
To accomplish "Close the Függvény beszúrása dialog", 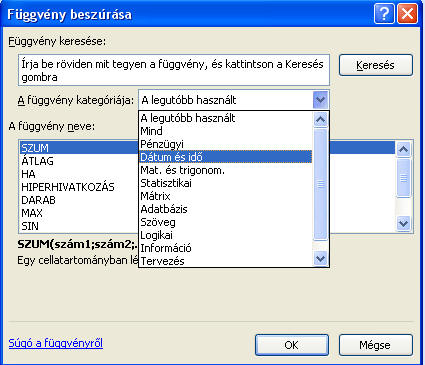I will click(407, 14).
